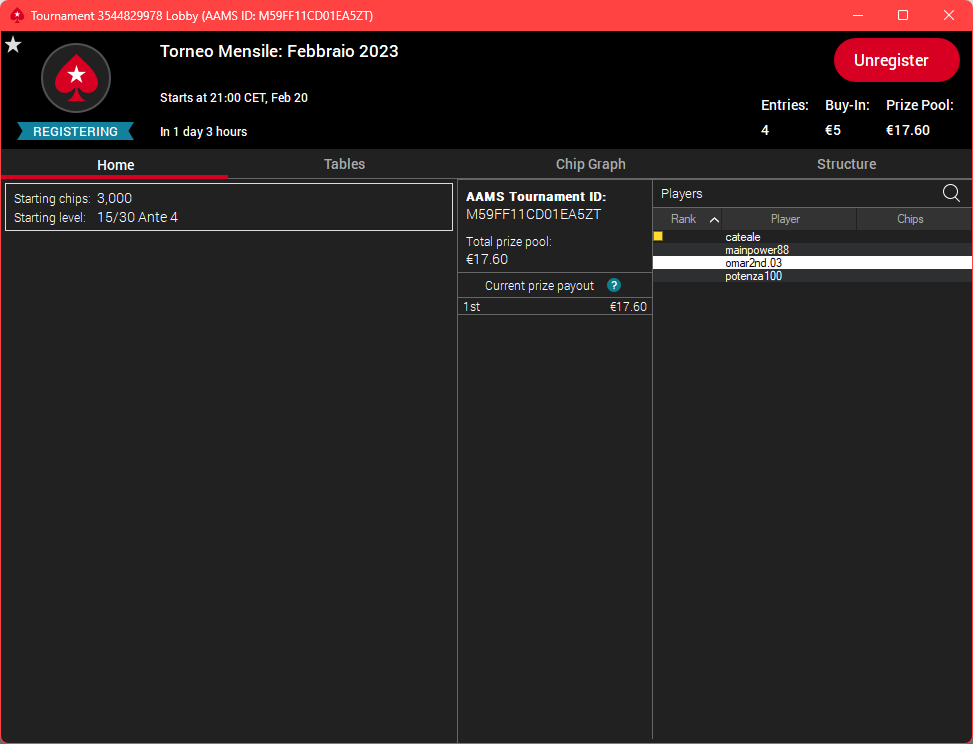
Task: Select highlighted player omar2nd.03
Action: tap(812, 263)
